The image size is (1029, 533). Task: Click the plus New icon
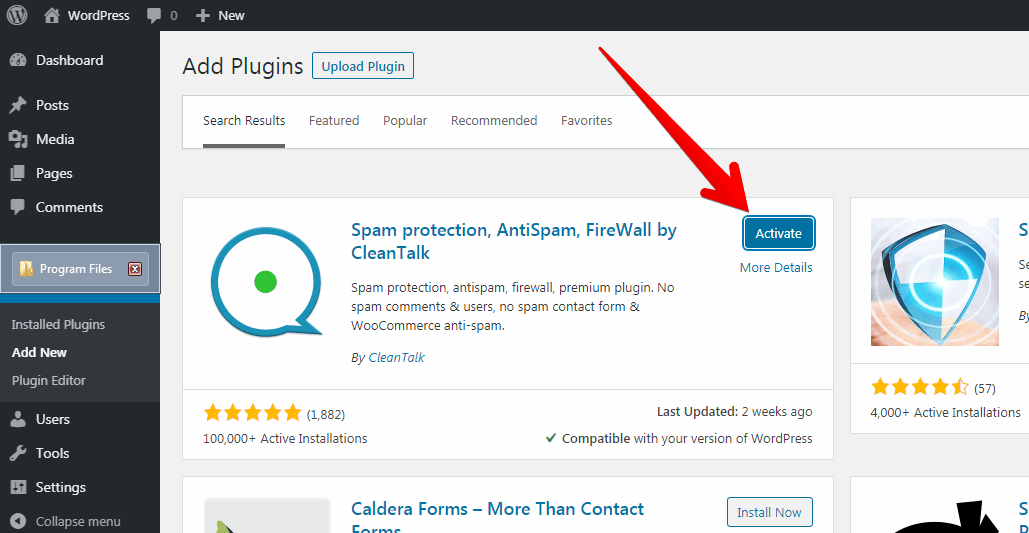203,16
